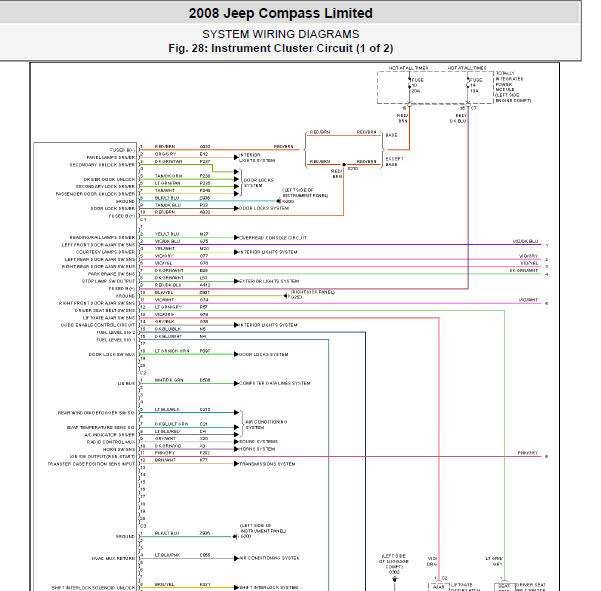Click the "RIGHT REAR DOOR AJAR SW SNS" label
The image size is (601, 591).
(x=98, y=267)
